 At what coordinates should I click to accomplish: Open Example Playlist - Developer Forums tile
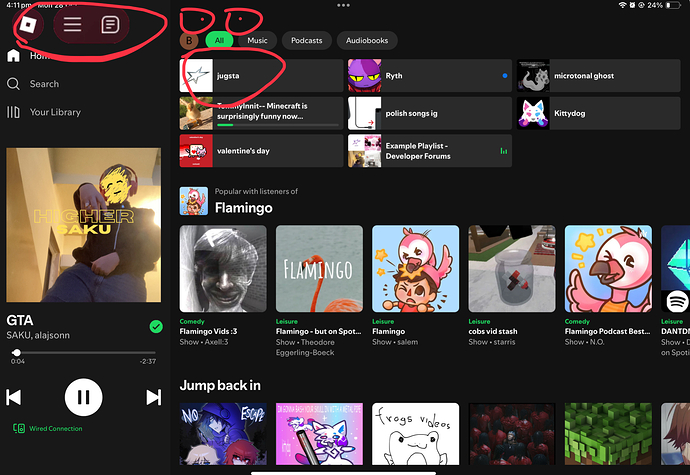[x=430, y=151]
